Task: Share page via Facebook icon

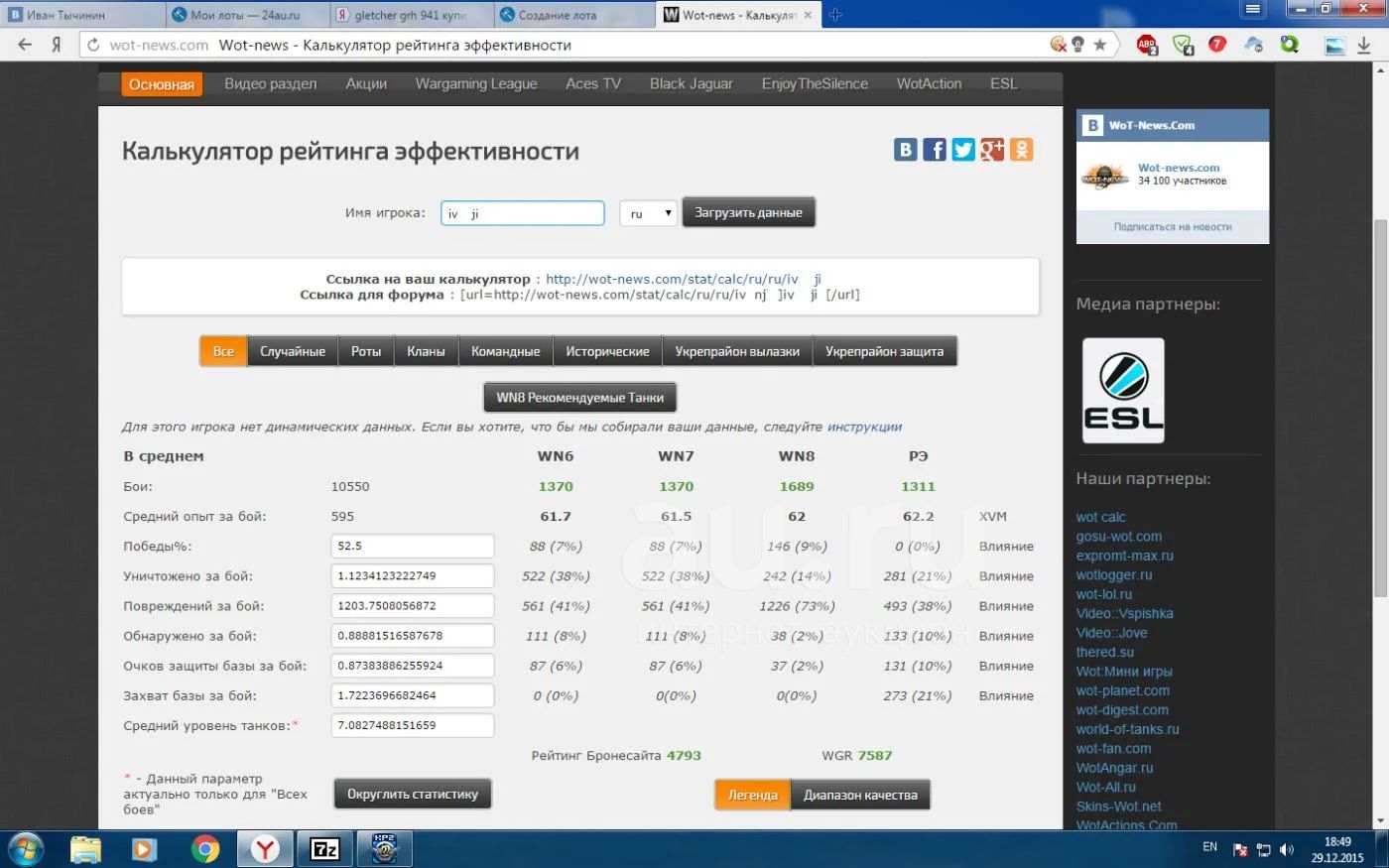Action: coord(935,150)
